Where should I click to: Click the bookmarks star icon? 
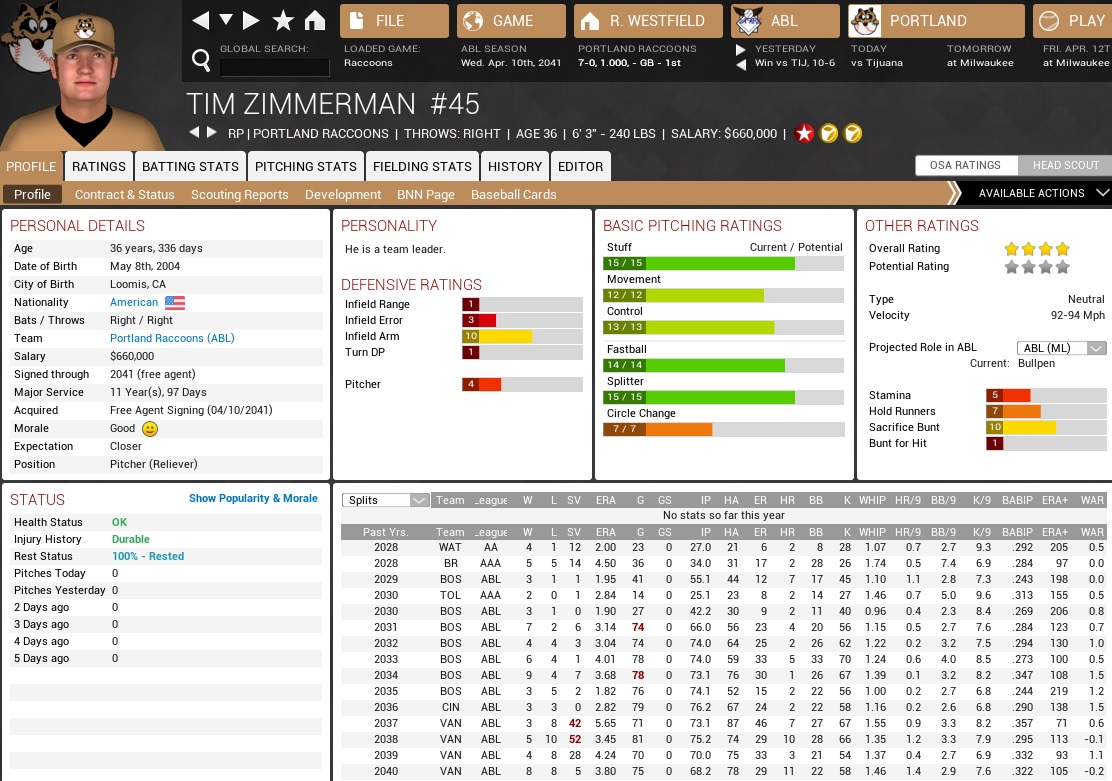(x=283, y=20)
